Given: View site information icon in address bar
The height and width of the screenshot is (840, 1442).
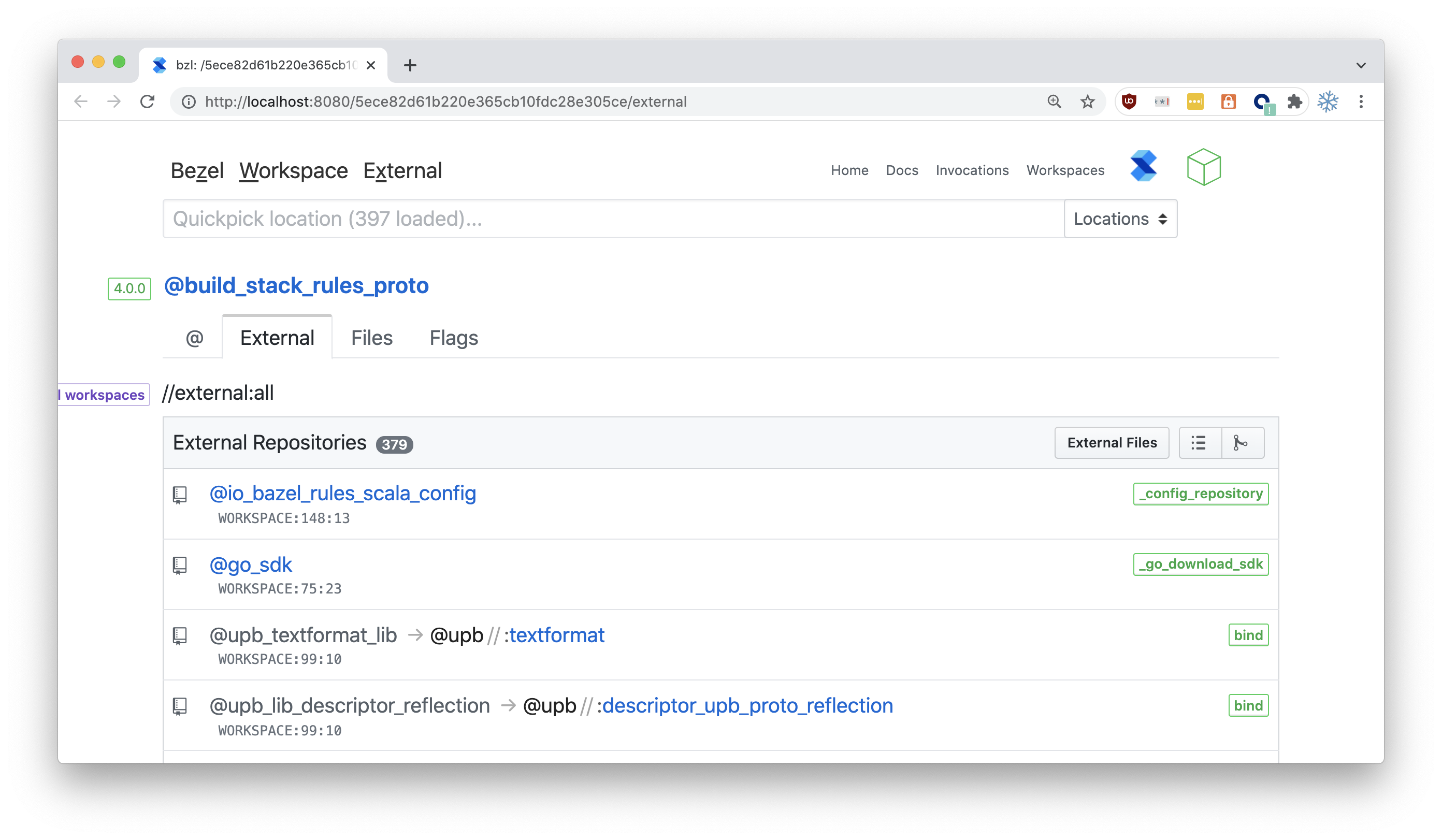Looking at the screenshot, I should tap(188, 102).
